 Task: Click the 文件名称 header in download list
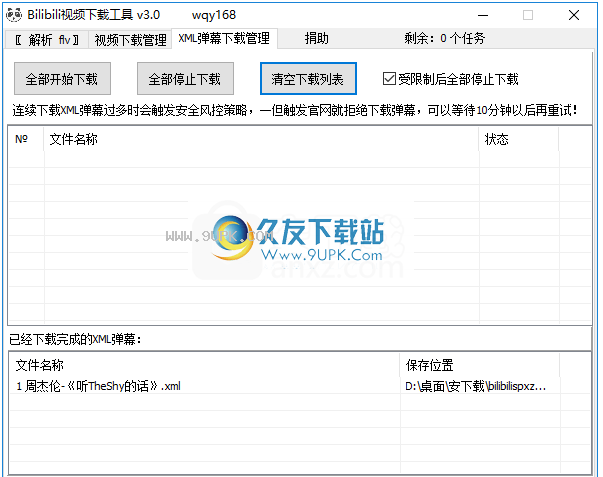pos(262,139)
